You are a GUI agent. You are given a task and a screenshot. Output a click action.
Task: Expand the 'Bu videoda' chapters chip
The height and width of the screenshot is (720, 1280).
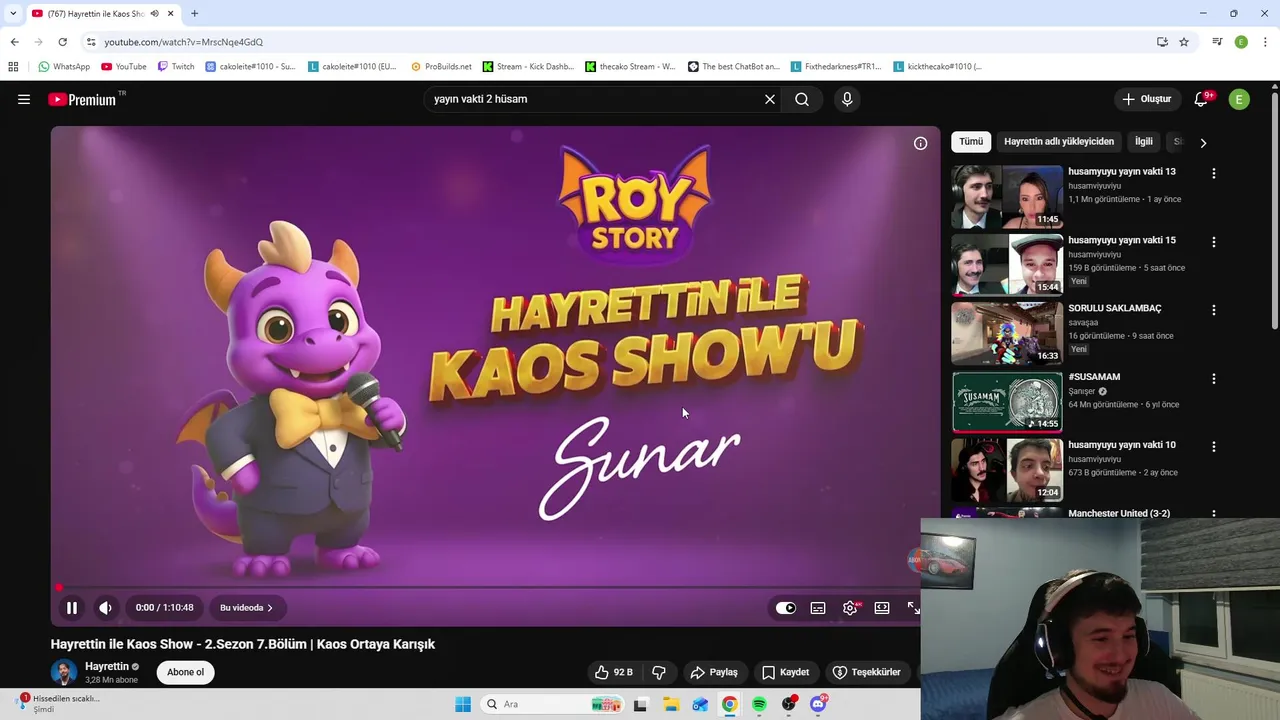coord(247,607)
